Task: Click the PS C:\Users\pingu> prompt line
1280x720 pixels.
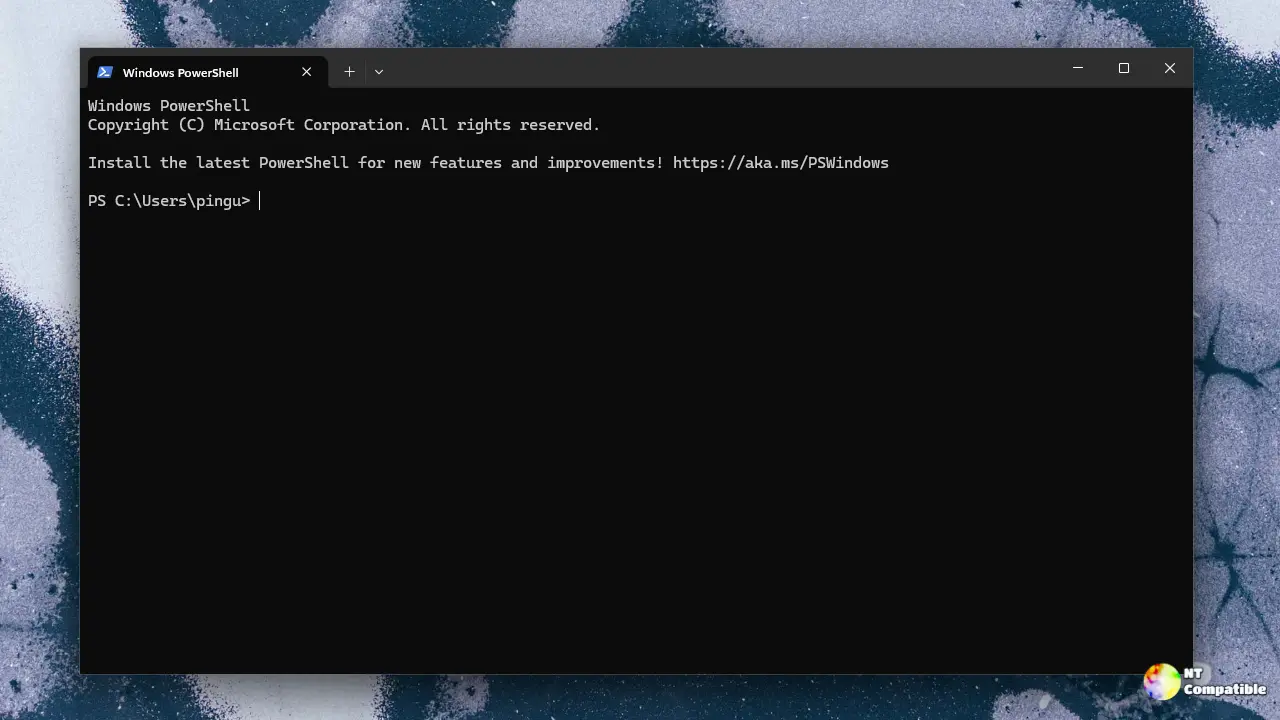Action: (x=169, y=201)
